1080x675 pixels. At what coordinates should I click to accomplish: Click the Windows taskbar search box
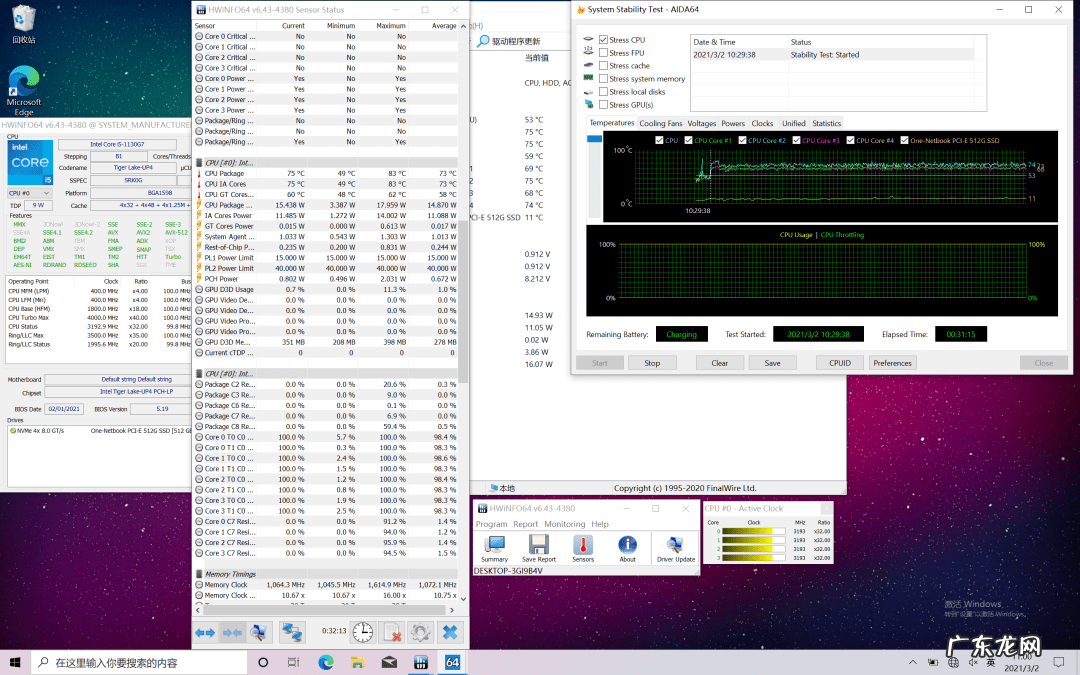pyautogui.click(x=140, y=662)
